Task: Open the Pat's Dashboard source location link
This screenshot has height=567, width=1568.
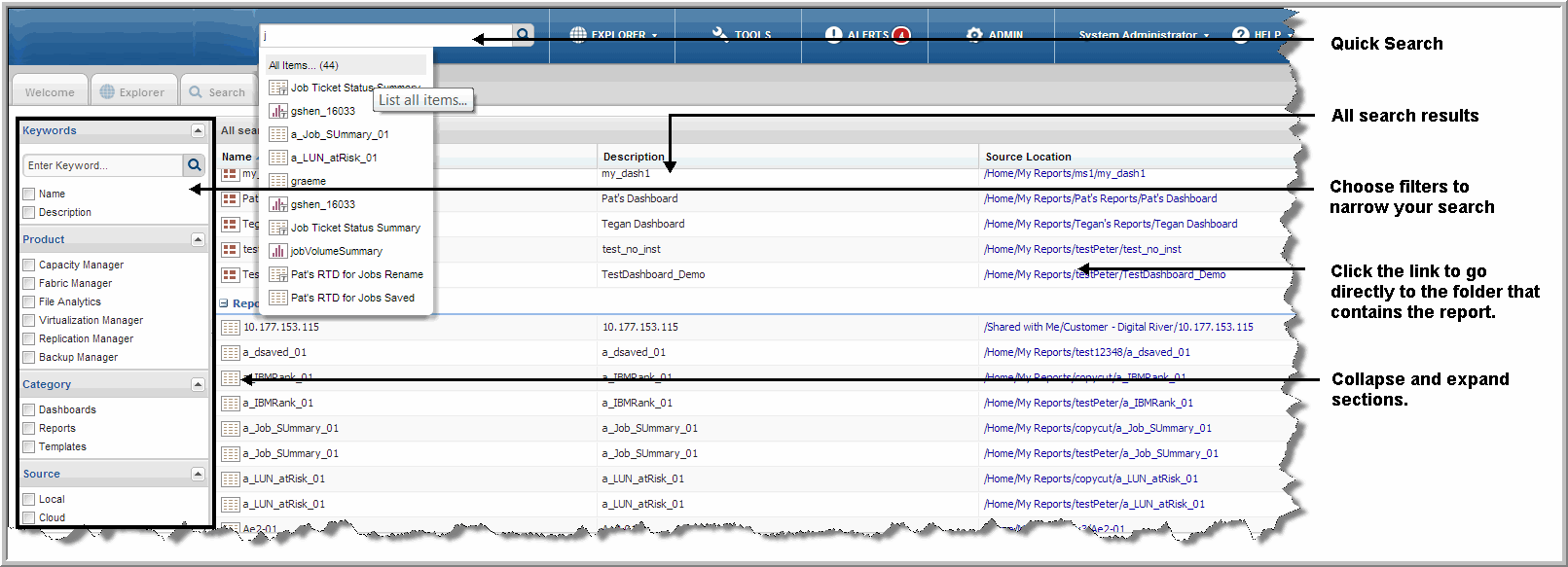Action: pyautogui.click(x=1100, y=198)
